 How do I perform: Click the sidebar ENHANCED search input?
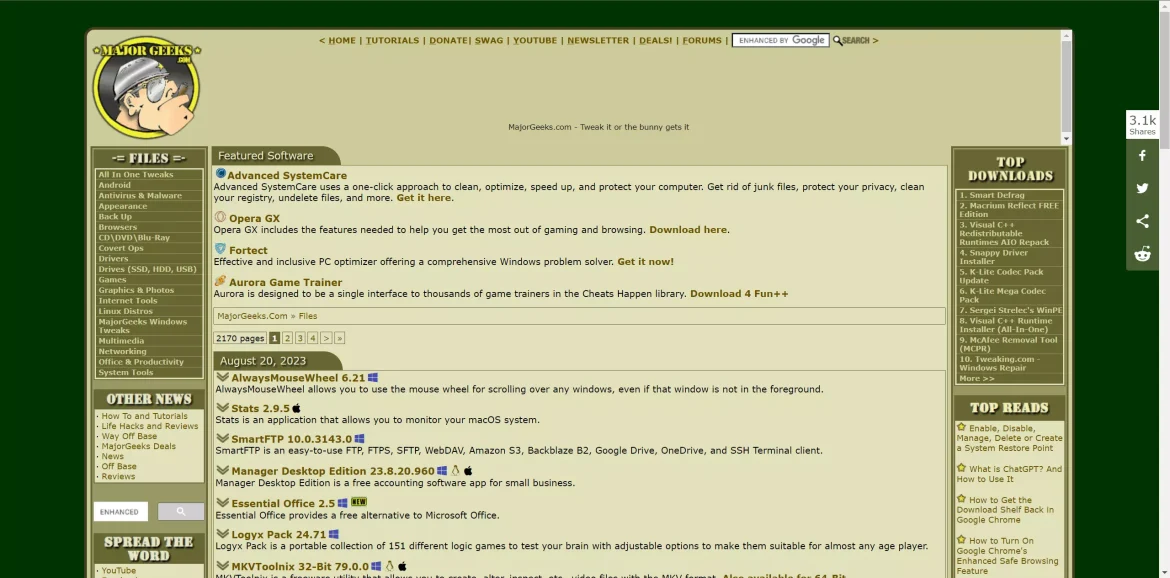(121, 512)
